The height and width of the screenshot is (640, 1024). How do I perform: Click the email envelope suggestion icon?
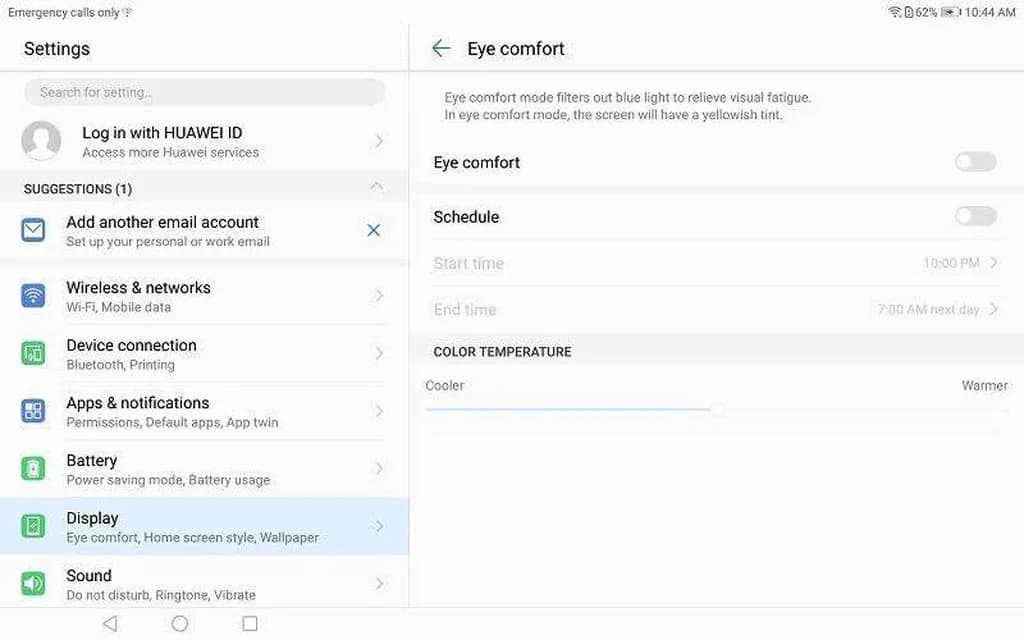point(34,231)
